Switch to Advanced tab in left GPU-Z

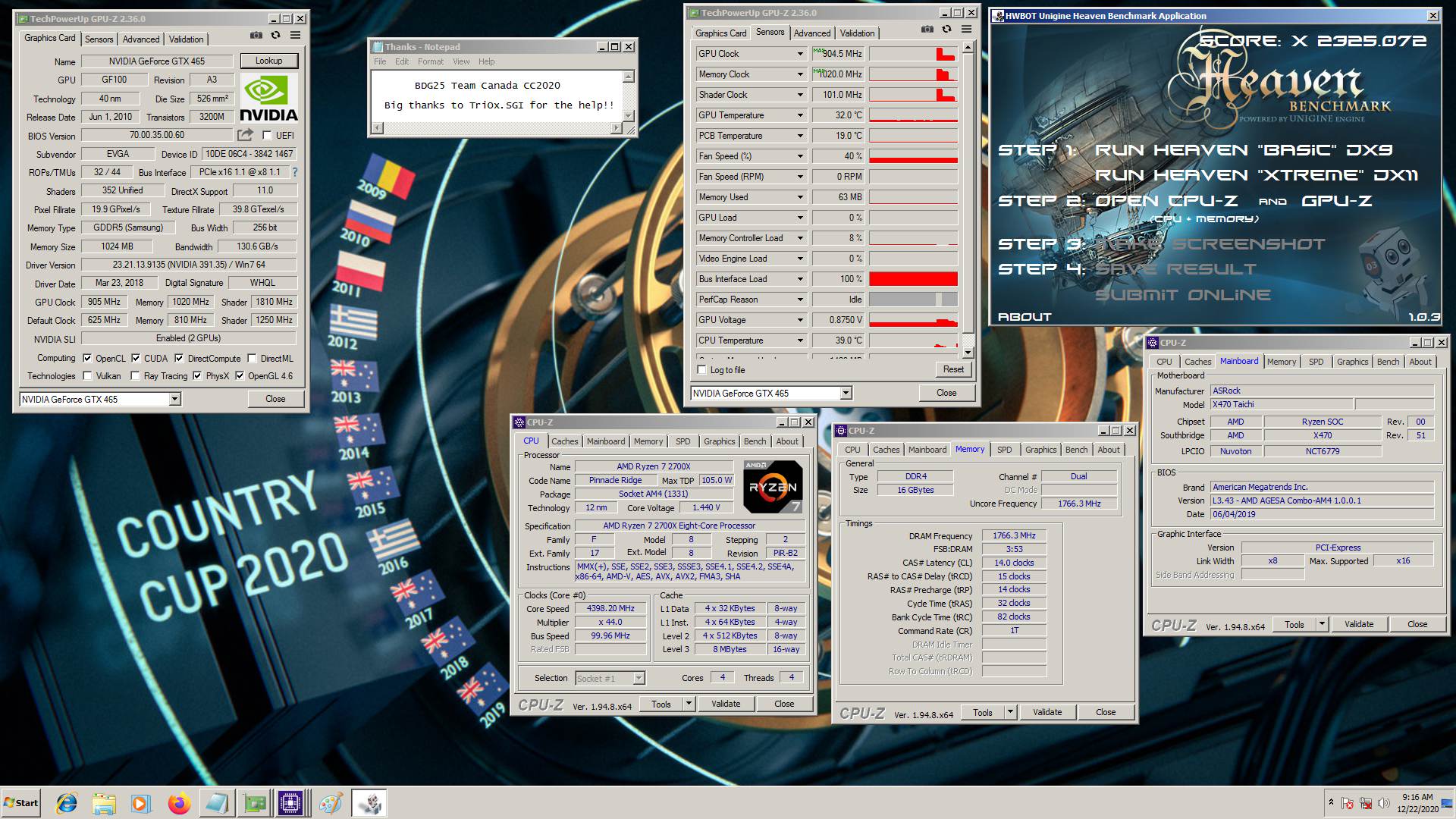pyautogui.click(x=141, y=39)
